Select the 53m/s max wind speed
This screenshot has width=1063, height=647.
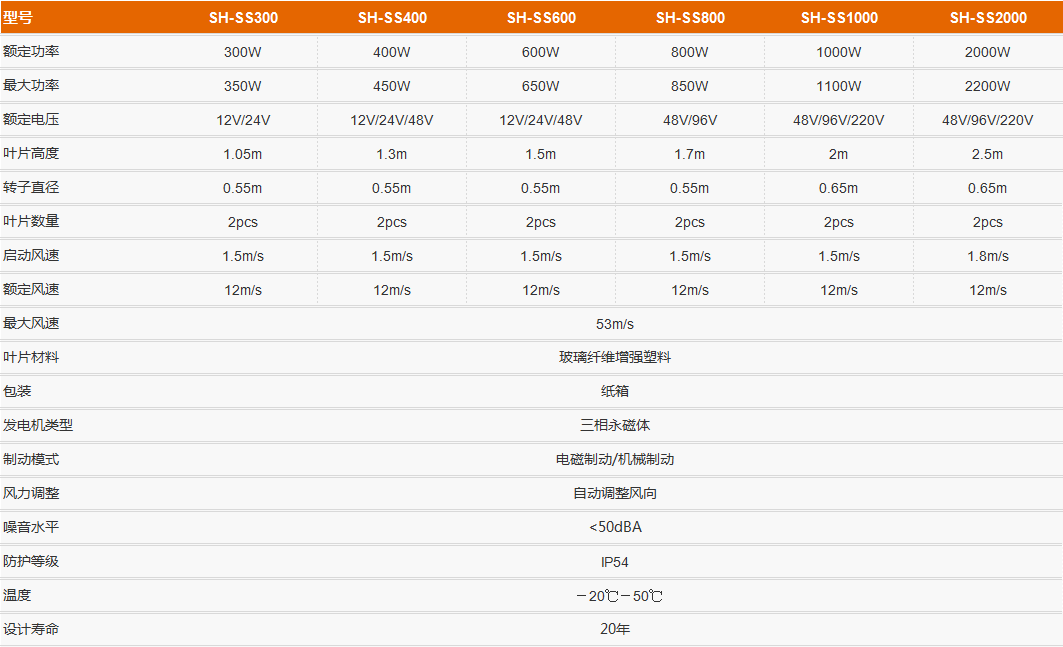click(615, 324)
